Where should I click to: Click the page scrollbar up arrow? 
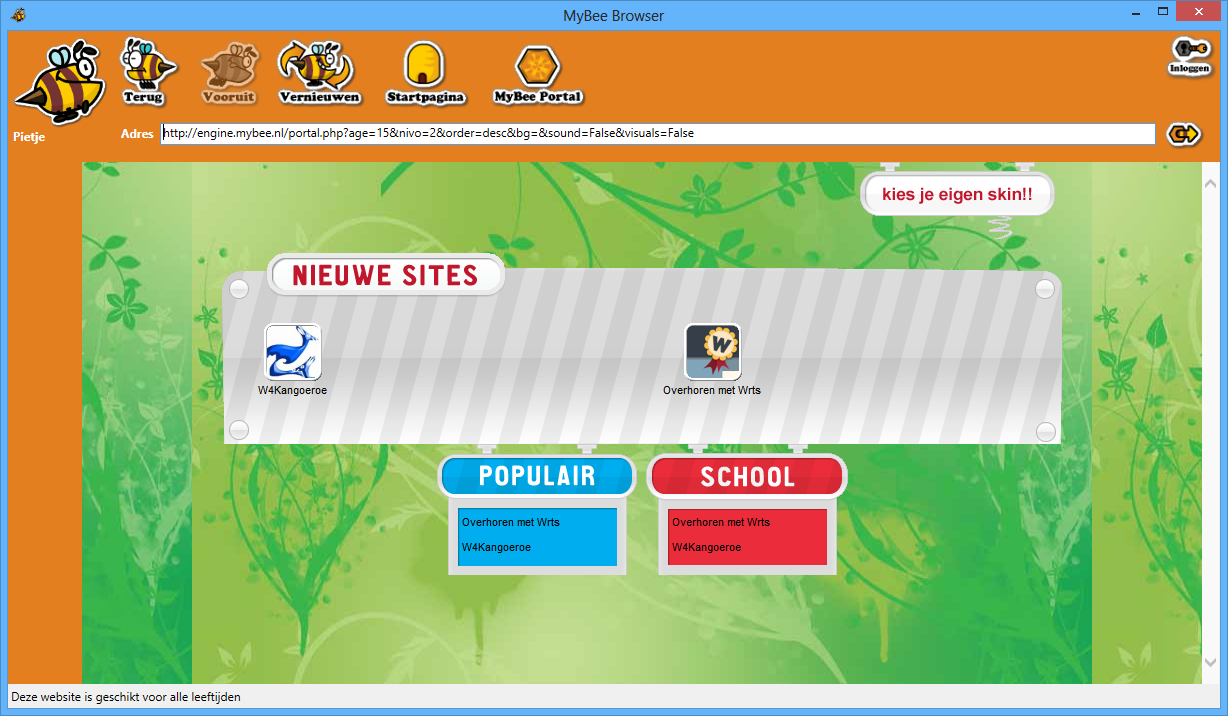coord(1211,183)
